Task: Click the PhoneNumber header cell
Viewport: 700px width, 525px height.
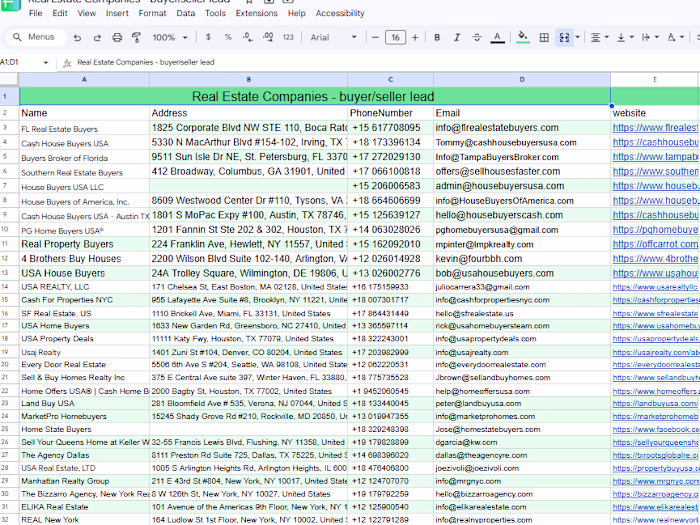Action: [390, 113]
